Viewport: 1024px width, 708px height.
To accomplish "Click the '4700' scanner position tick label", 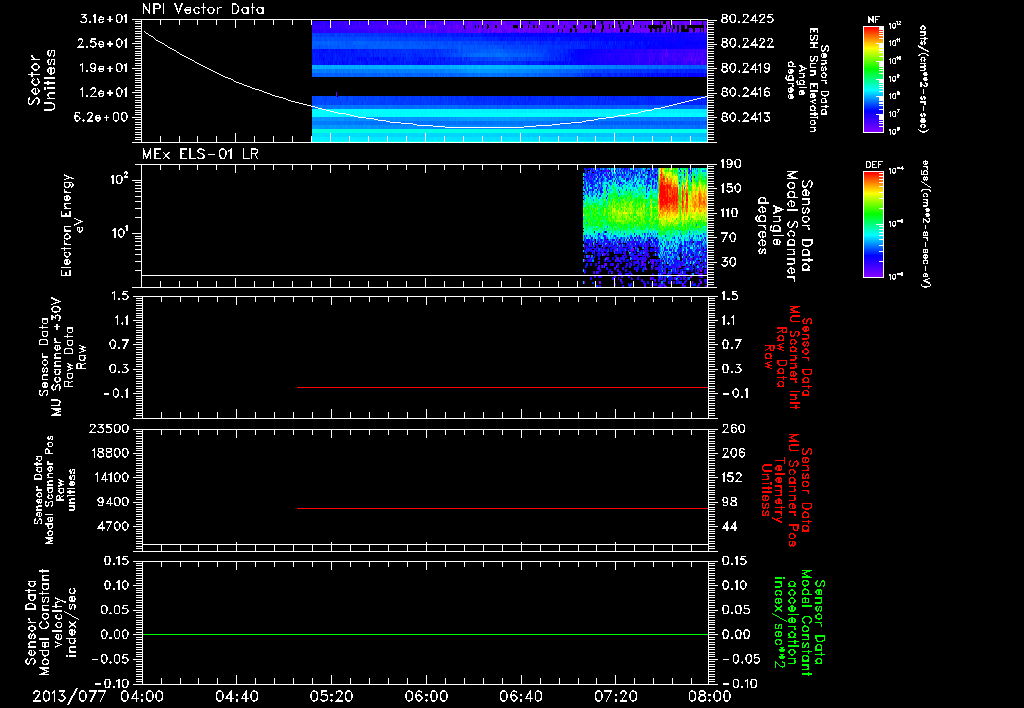I will click(x=114, y=526).
